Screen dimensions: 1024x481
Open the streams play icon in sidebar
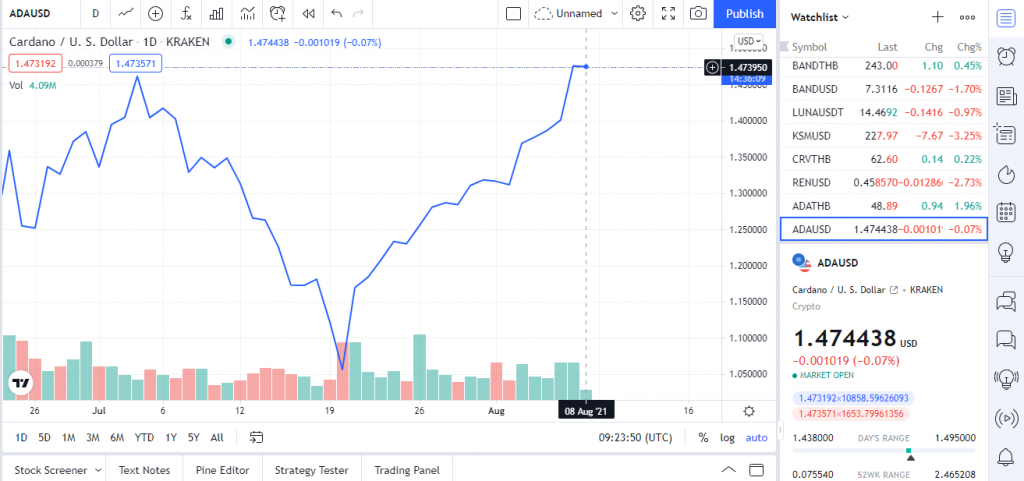coord(1006,417)
